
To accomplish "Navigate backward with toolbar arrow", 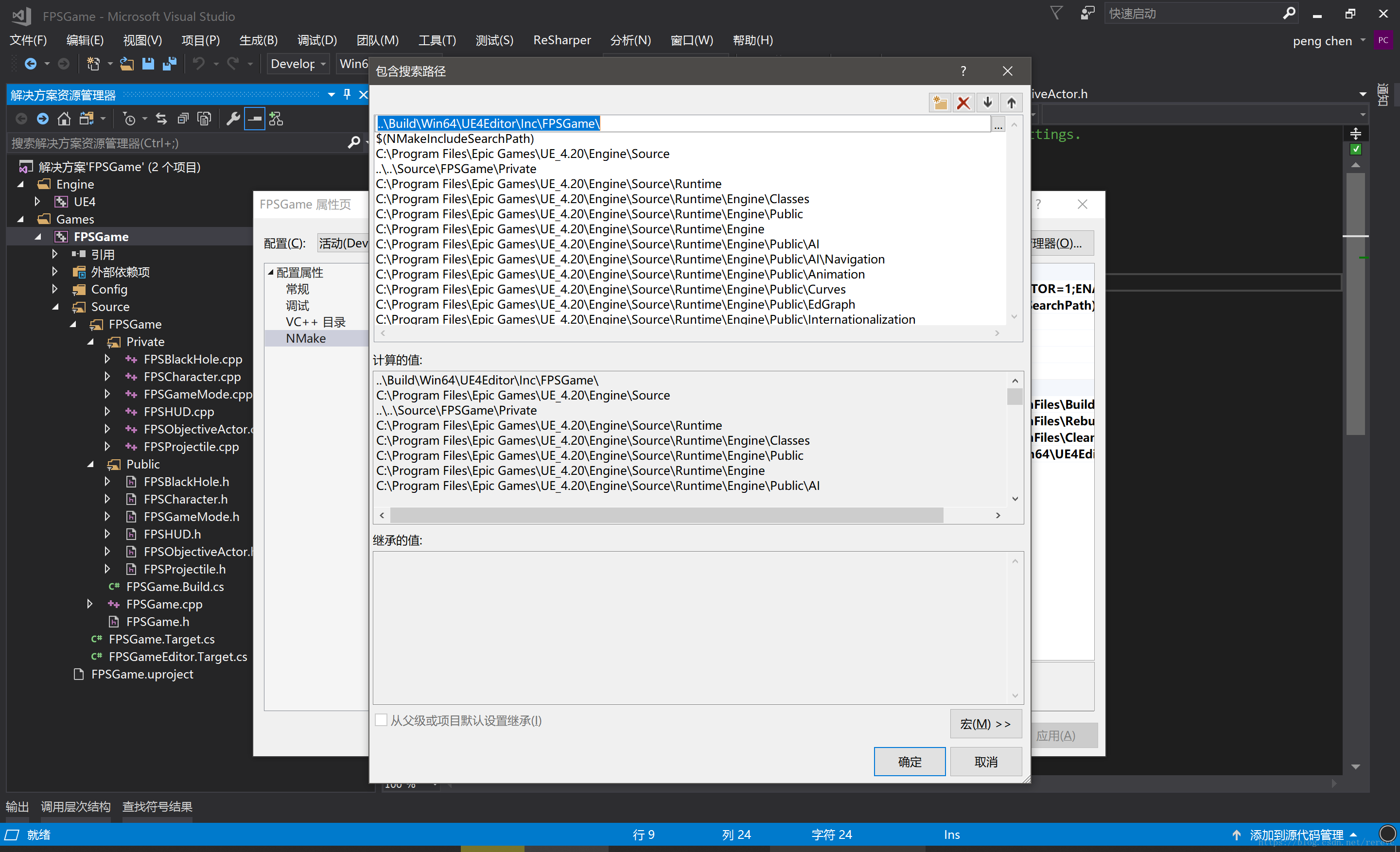I will [x=31, y=64].
